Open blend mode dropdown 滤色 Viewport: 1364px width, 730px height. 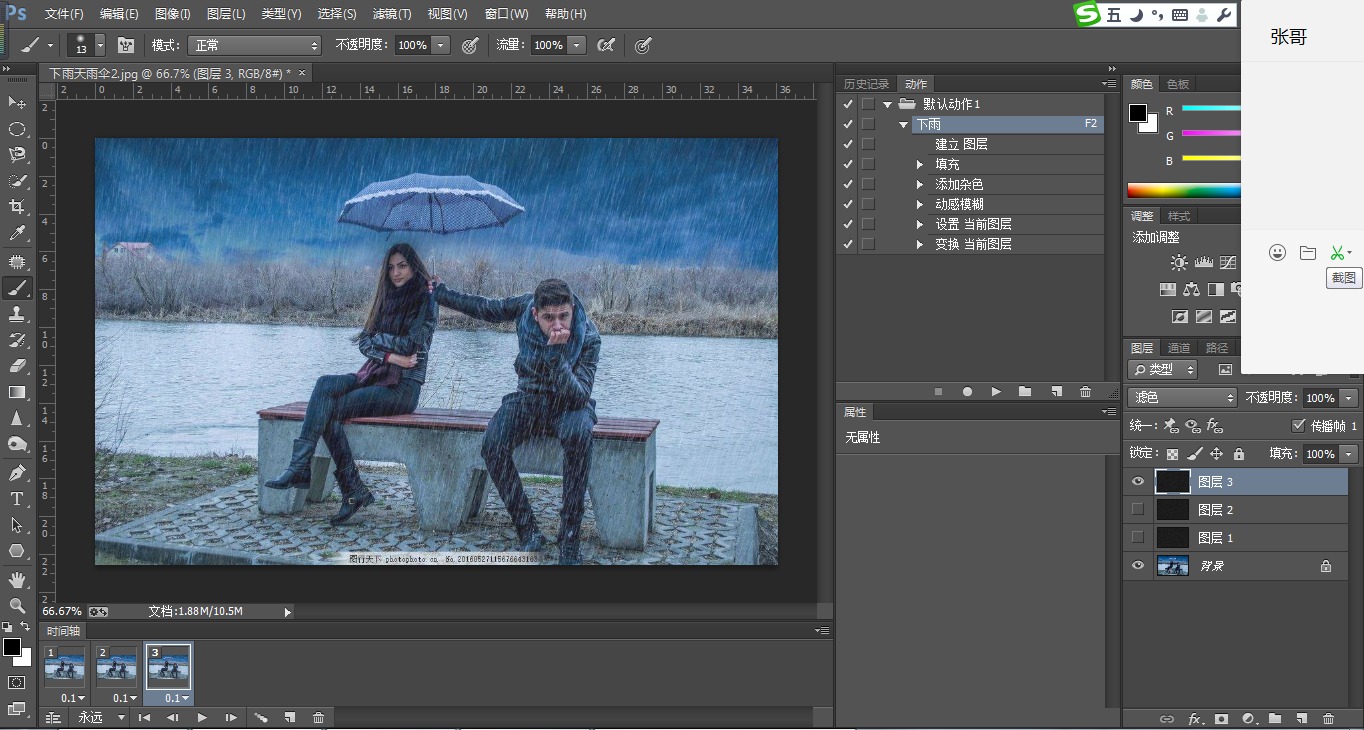pyautogui.click(x=1182, y=398)
